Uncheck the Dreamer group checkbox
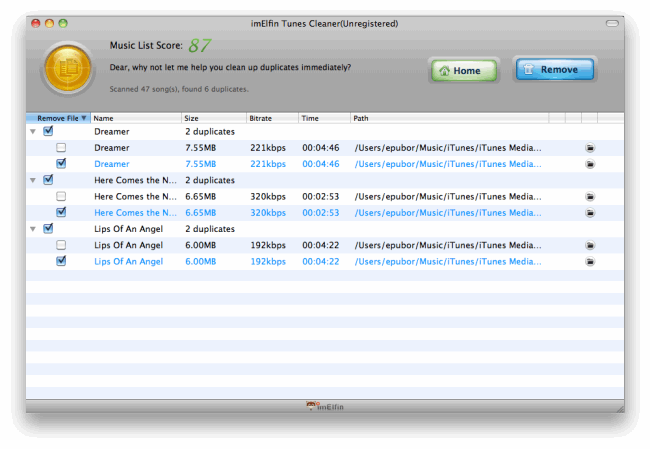 48,131
